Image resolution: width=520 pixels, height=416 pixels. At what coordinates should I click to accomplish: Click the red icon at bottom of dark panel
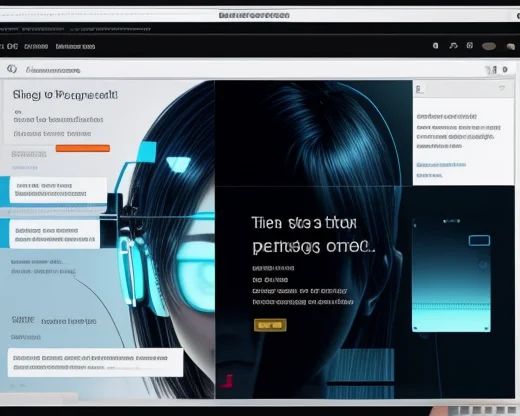click(227, 381)
